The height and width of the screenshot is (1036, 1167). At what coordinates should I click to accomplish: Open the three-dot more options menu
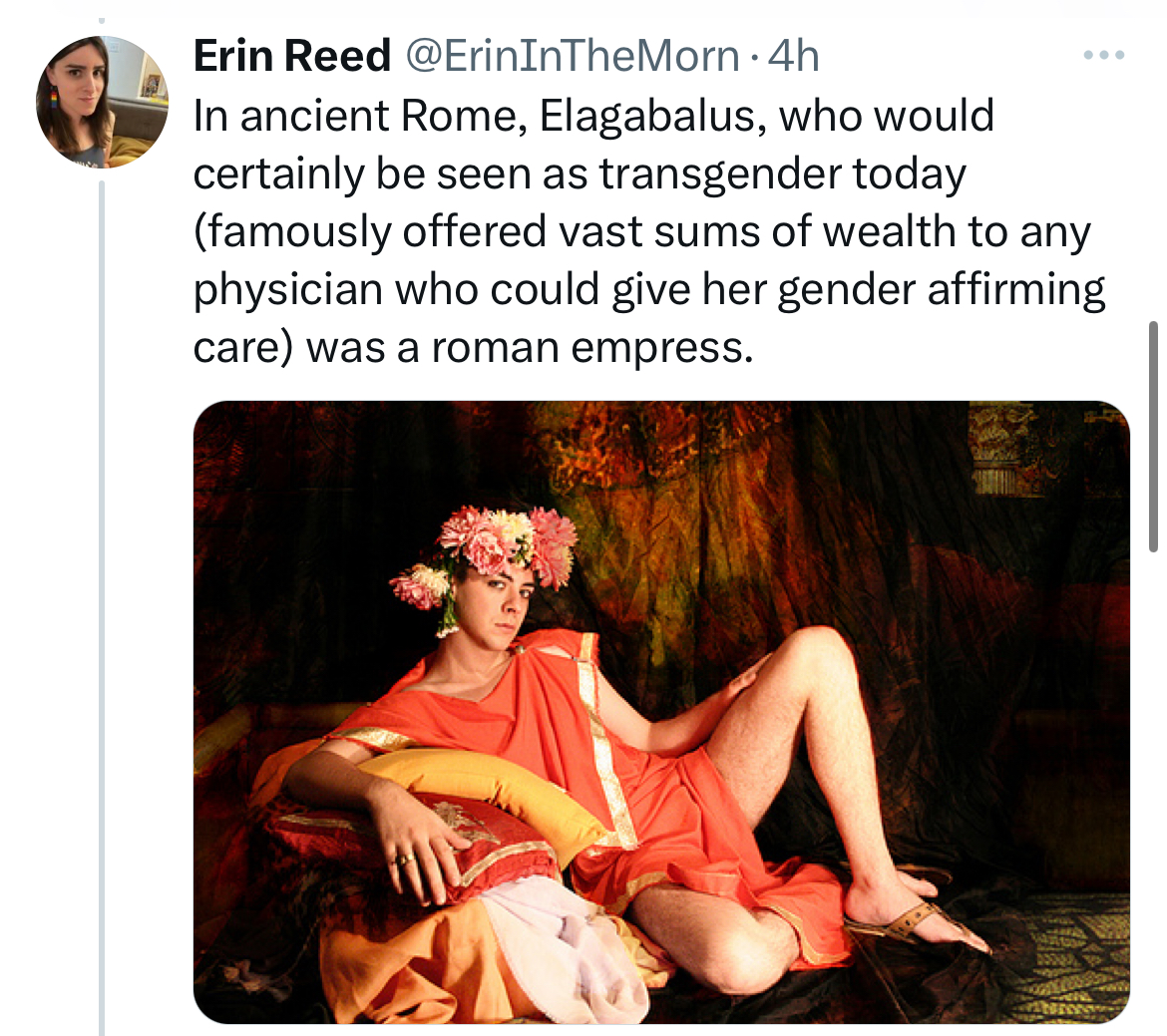coord(1104,55)
